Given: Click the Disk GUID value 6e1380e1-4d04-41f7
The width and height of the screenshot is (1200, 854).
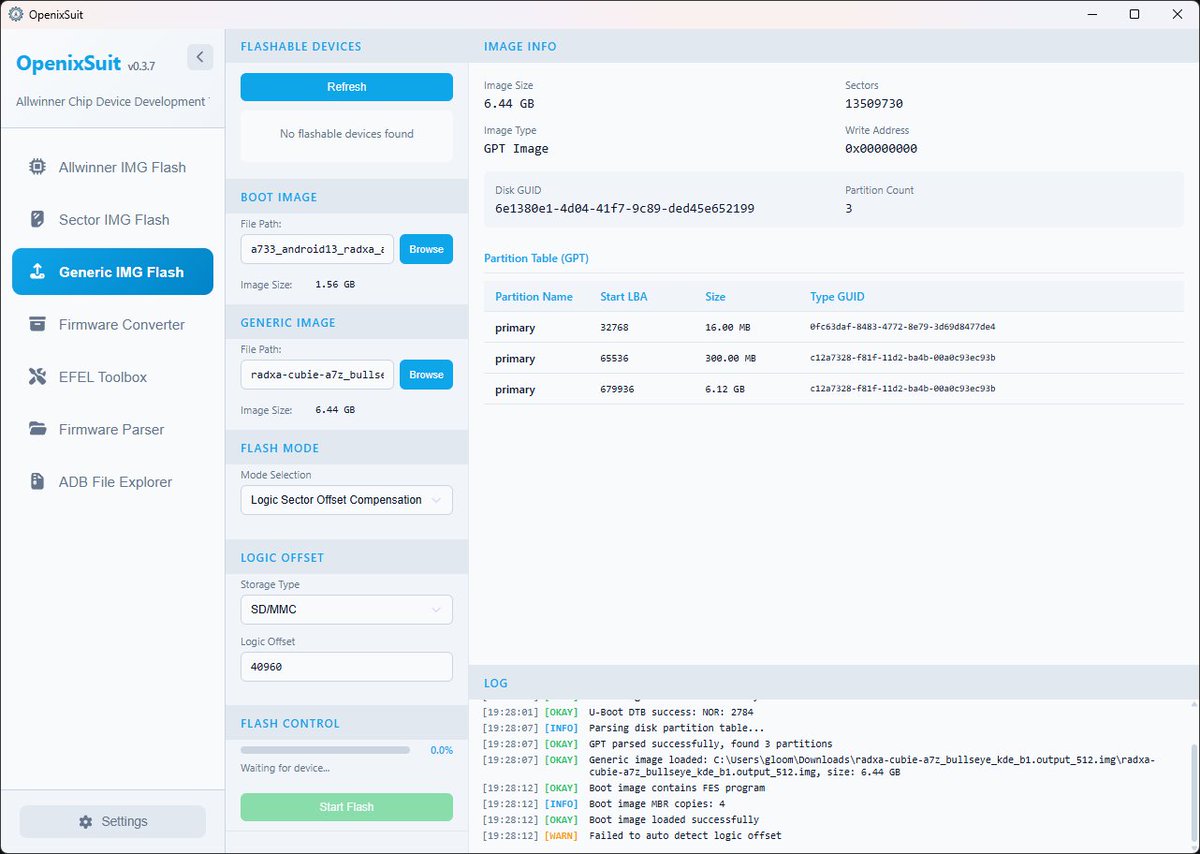Looking at the screenshot, I should point(624,209).
